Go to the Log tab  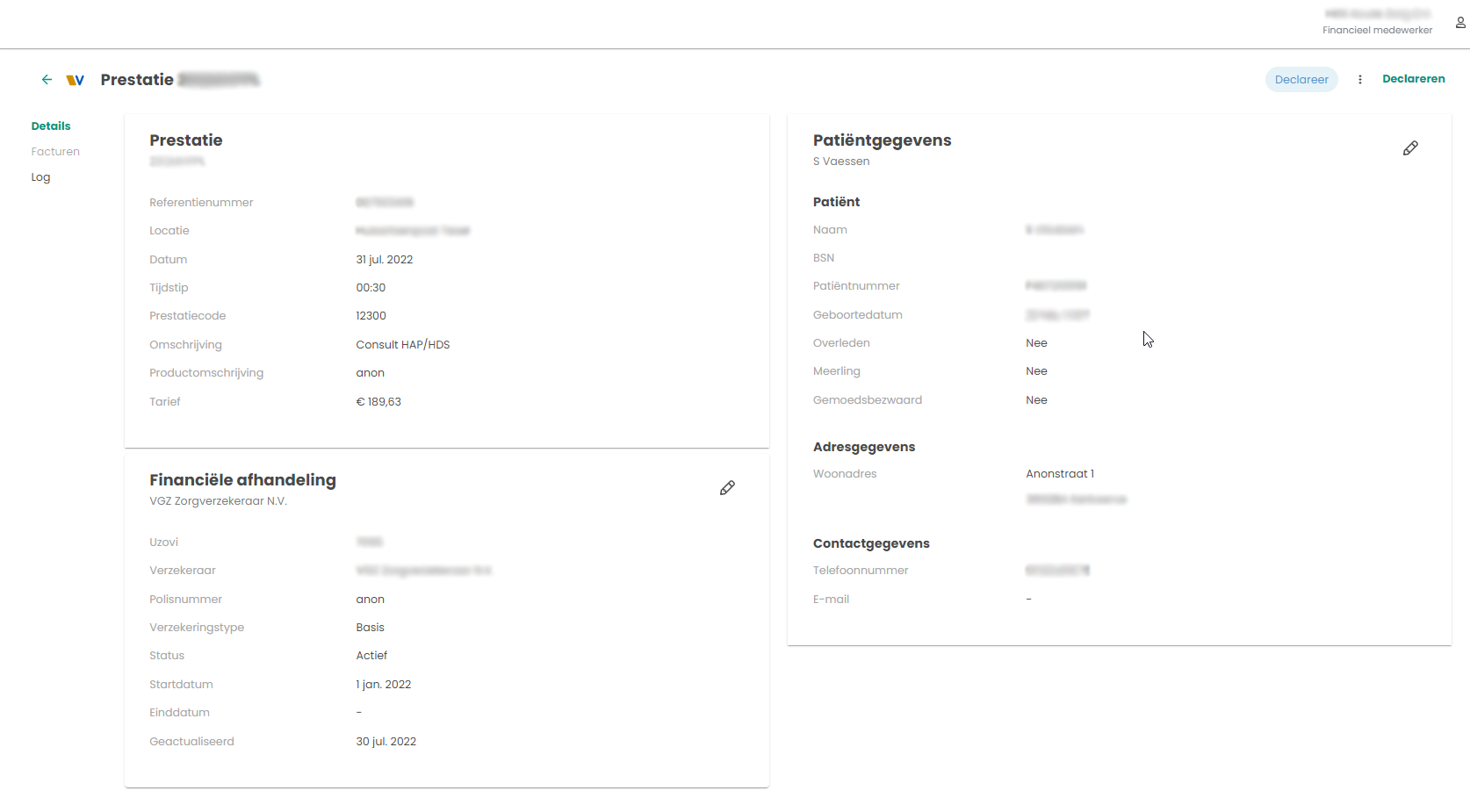pos(40,177)
